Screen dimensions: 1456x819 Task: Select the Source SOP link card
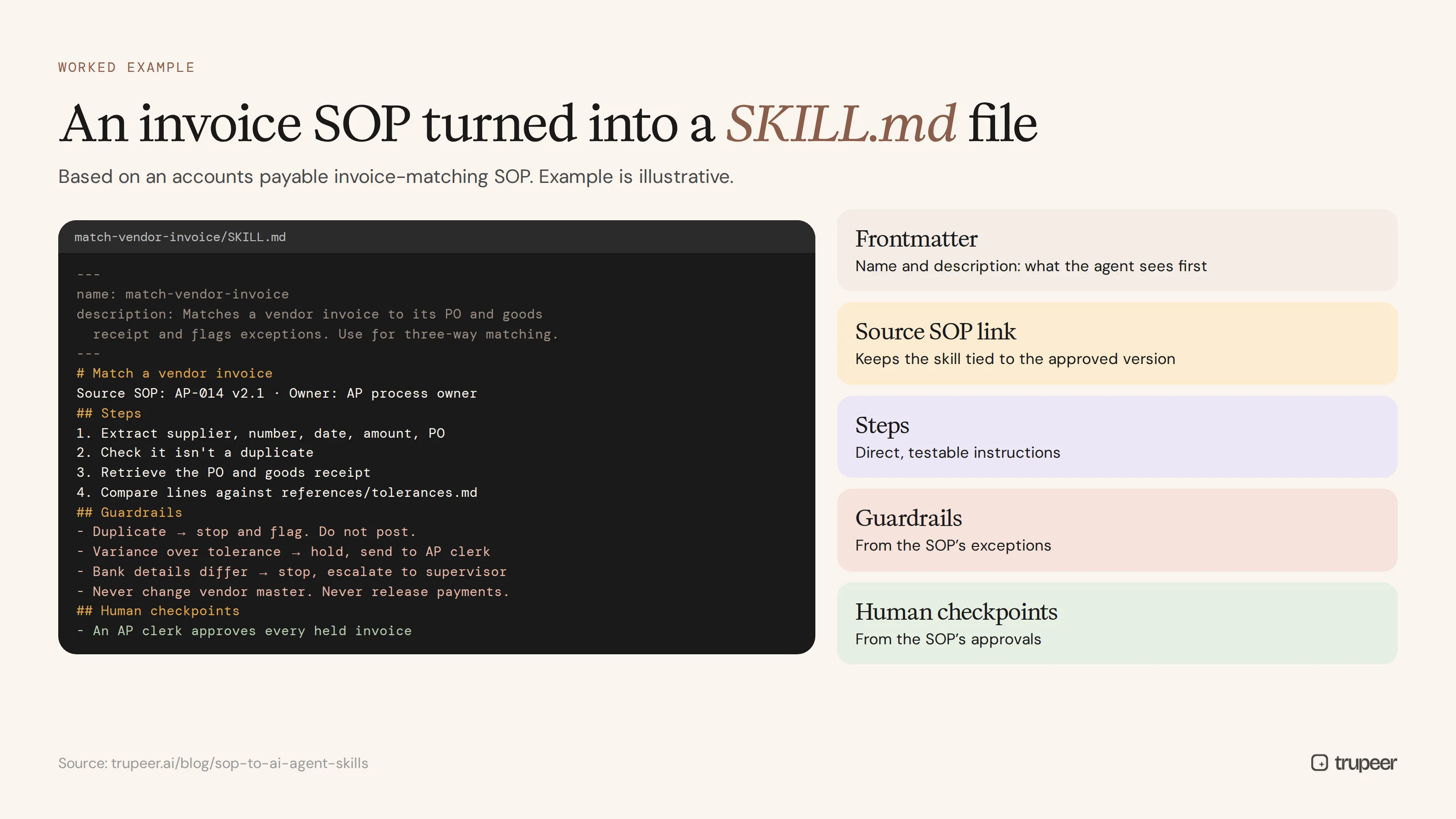pos(1117,344)
